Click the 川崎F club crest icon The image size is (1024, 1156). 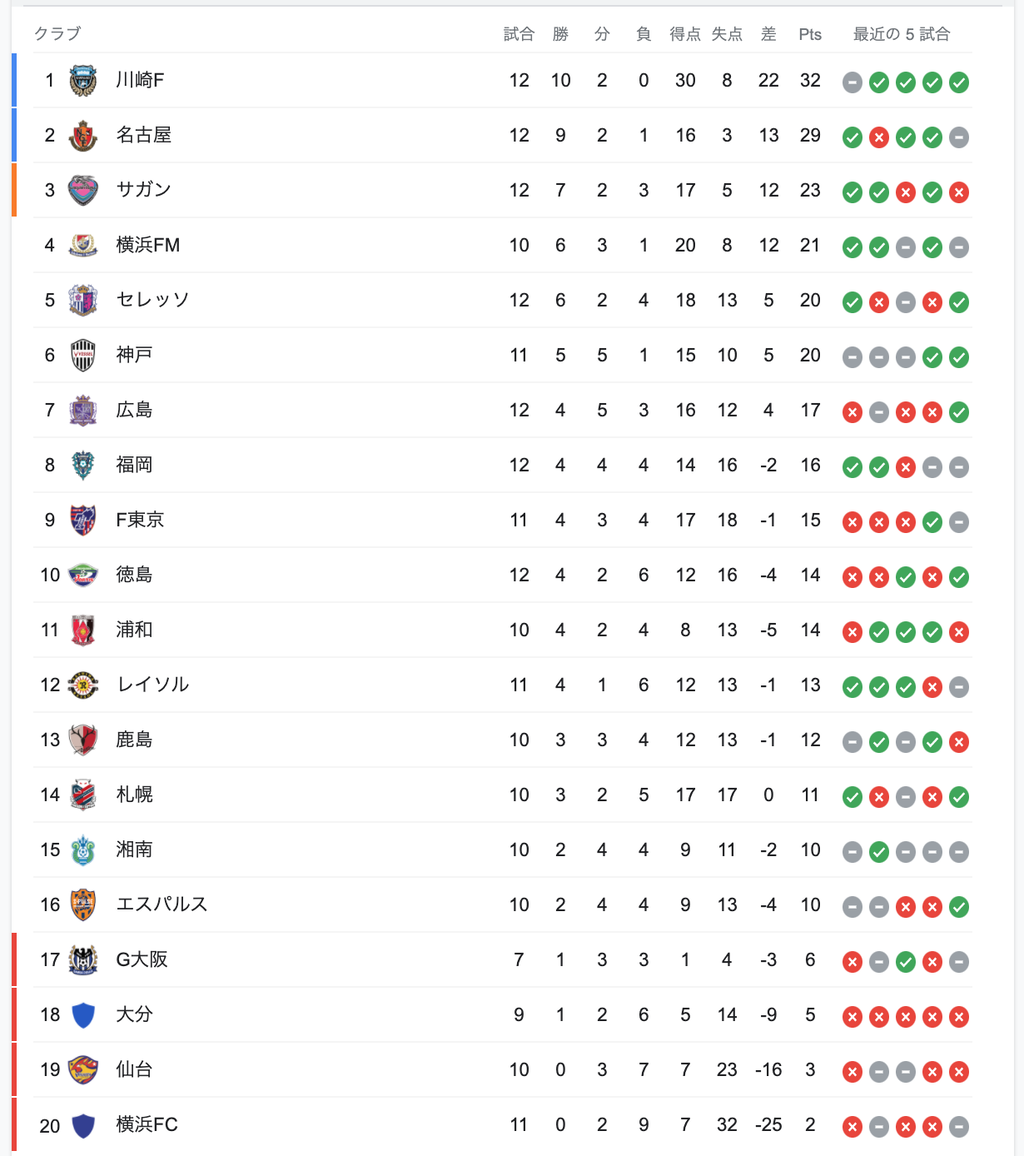click(x=83, y=81)
